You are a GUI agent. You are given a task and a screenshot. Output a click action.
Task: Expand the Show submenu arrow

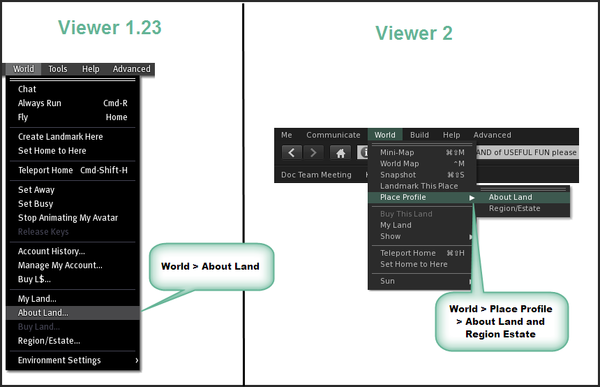click(x=471, y=237)
